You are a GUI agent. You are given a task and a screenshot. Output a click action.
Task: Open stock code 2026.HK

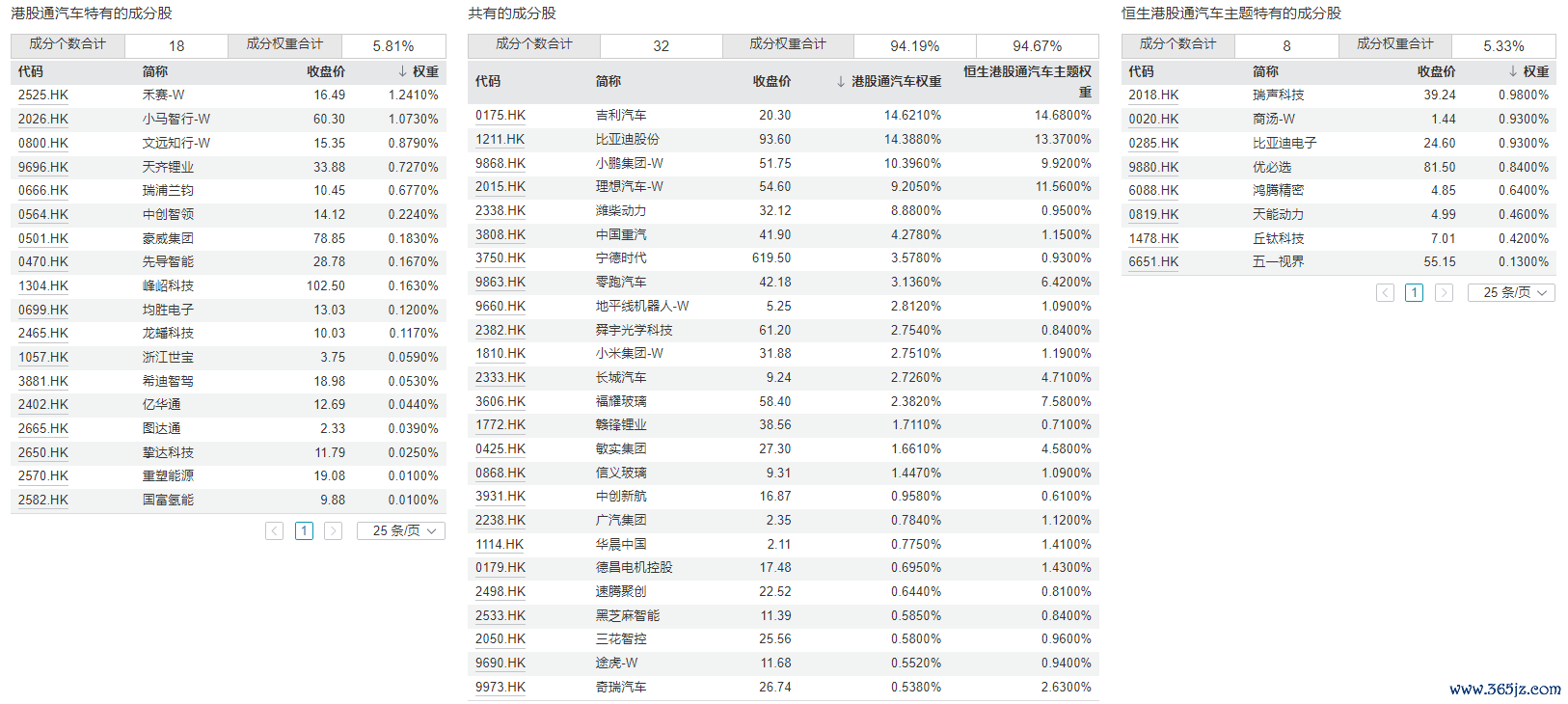(43, 120)
